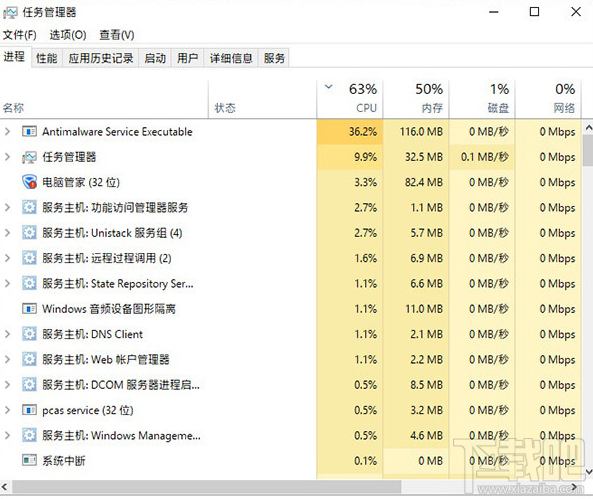Click gear icon for DNS Client

tap(29, 334)
